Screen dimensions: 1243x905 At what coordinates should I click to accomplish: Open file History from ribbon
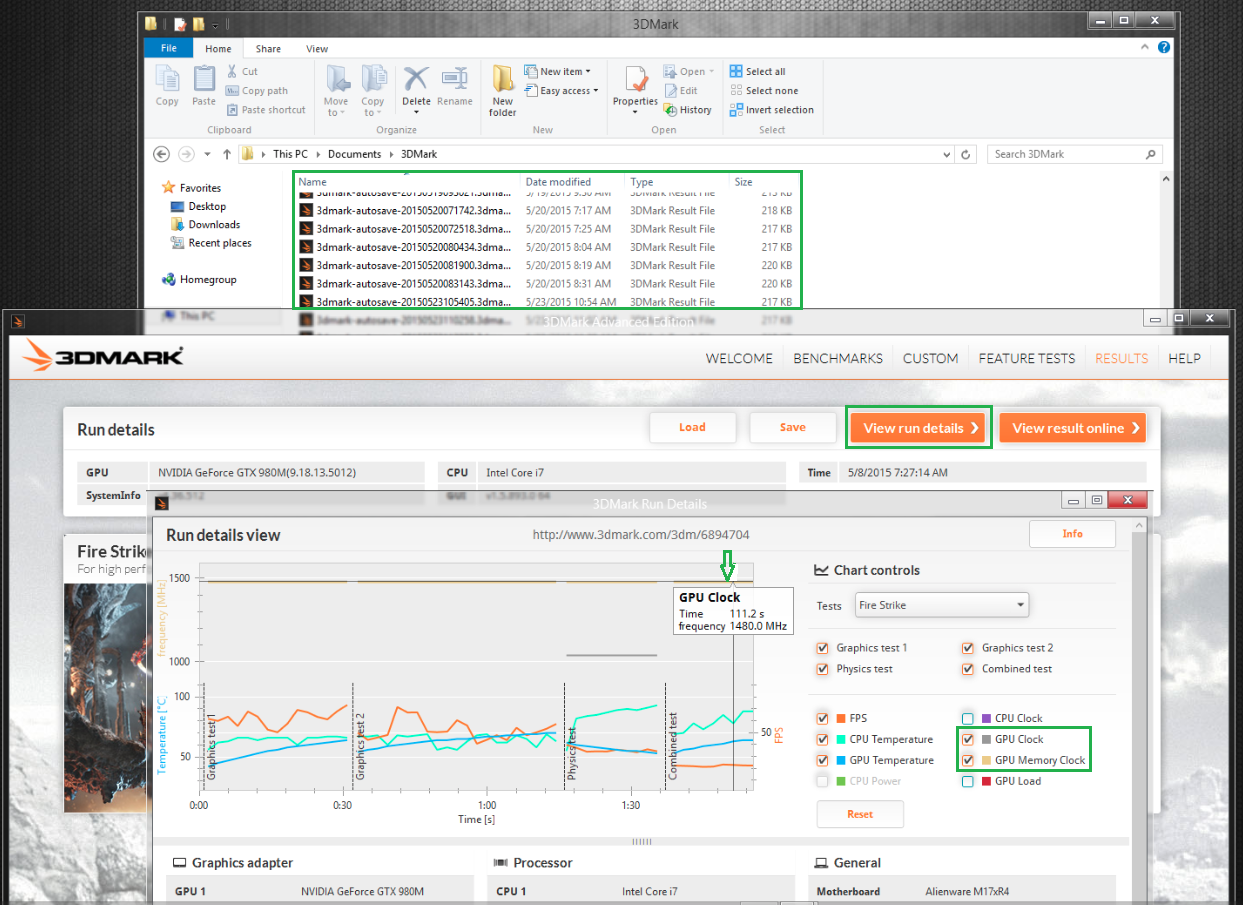click(x=687, y=110)
